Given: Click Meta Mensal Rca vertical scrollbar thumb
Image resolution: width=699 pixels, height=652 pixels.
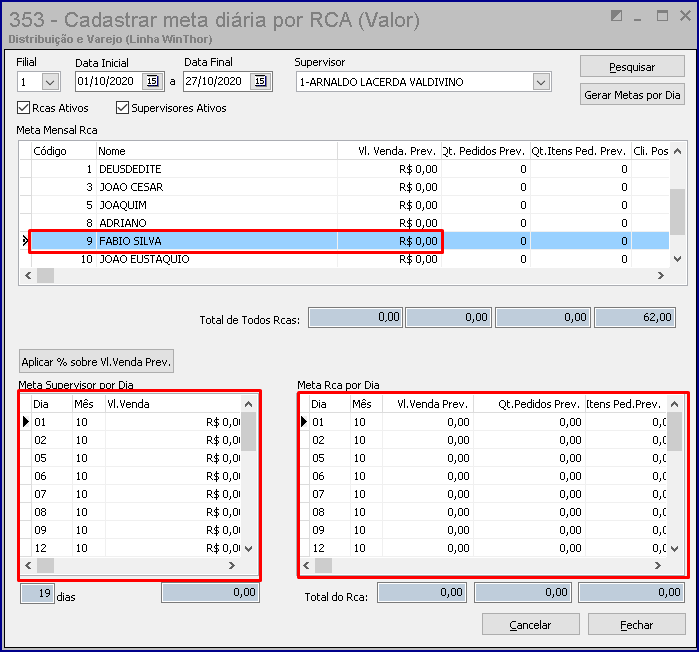Looking at the screenshot, I should [x=677, y=212].
